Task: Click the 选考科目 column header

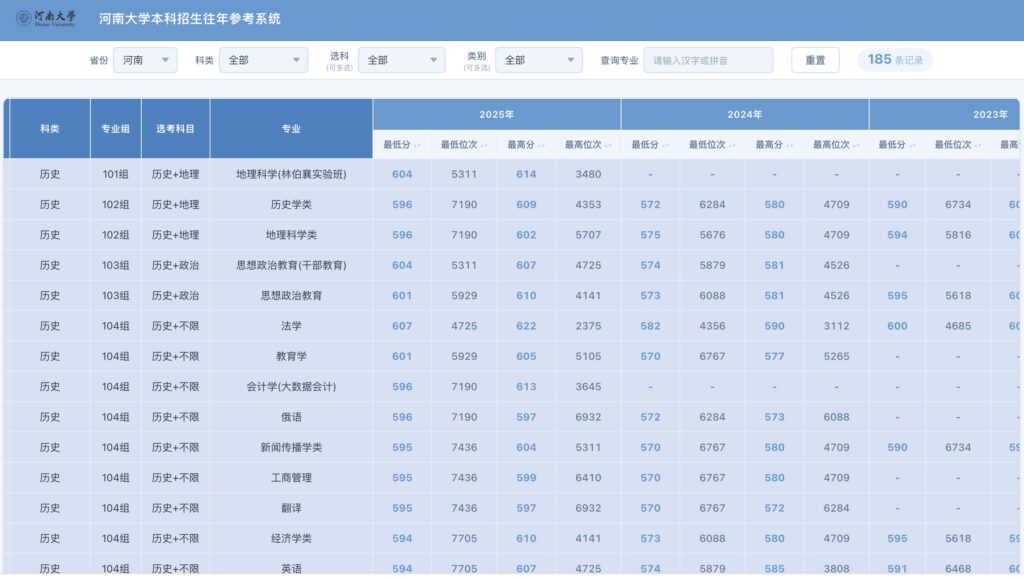Action: click(x=175, y=129)
